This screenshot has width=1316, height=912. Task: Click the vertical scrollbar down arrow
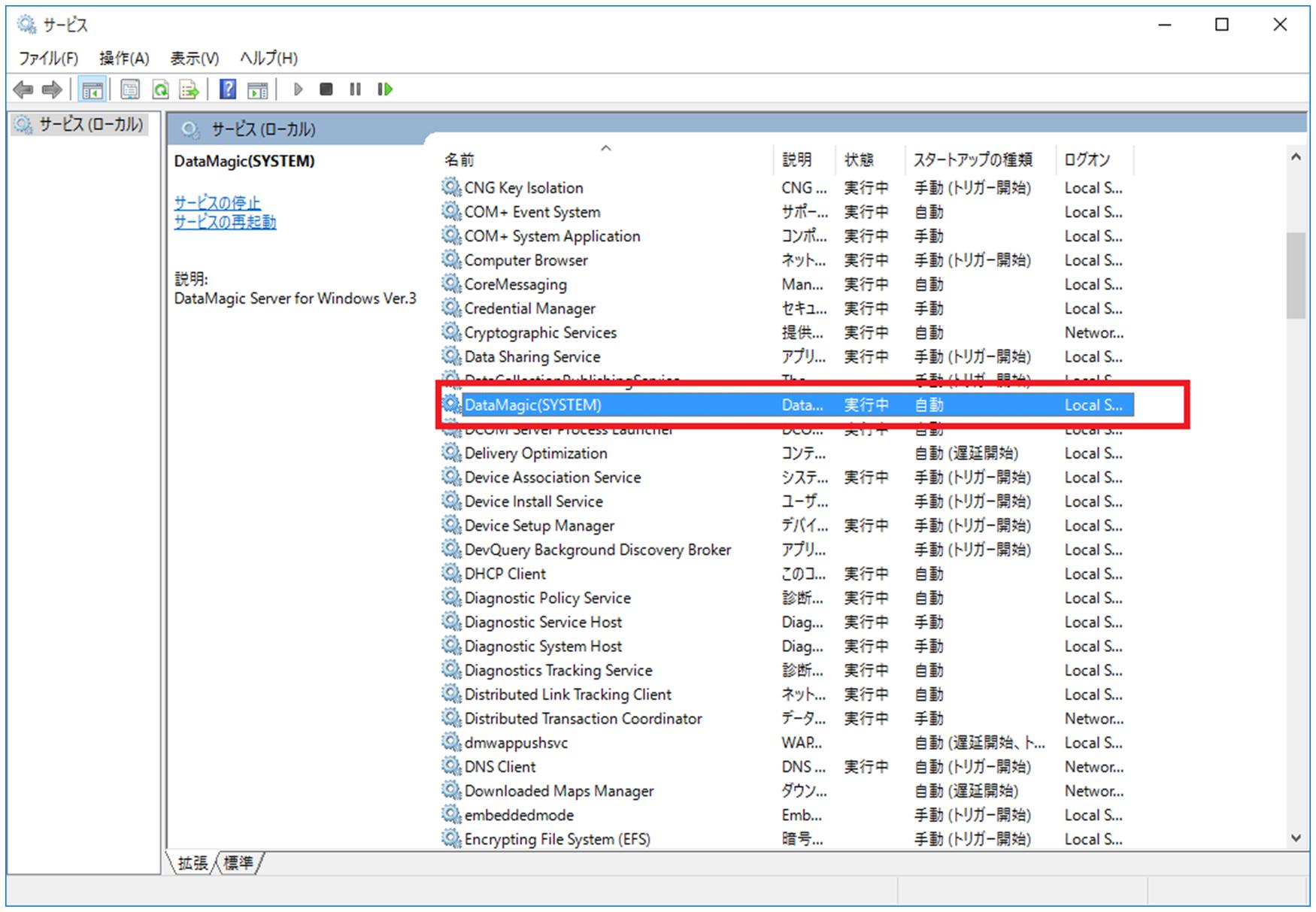click(1296, 838)
